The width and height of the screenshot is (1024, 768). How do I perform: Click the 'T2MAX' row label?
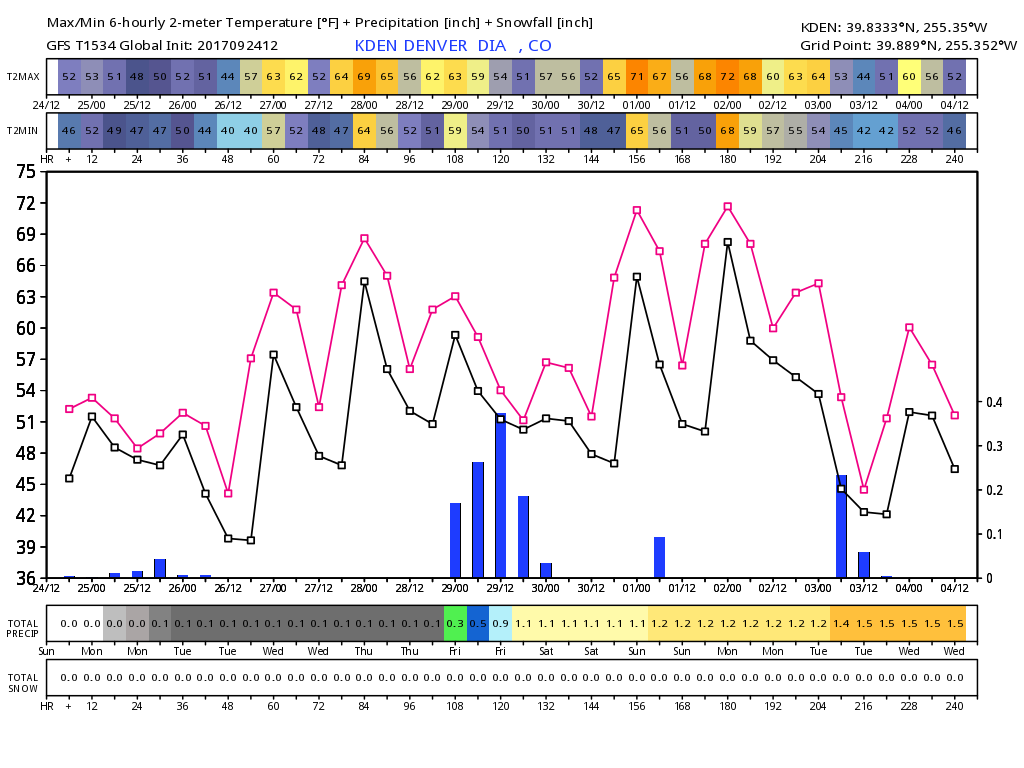click(x=24, y=76)
